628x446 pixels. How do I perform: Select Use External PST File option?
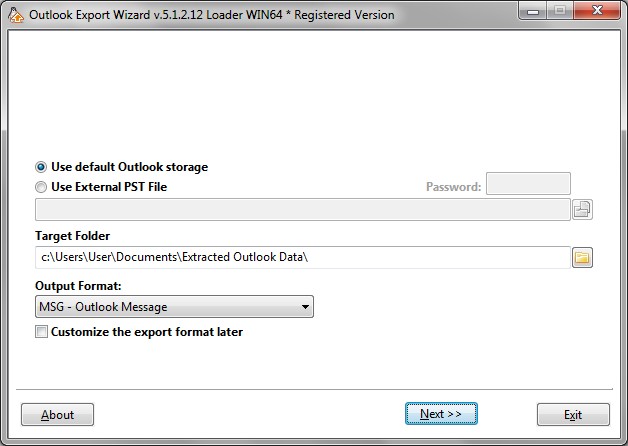[41, 187]
